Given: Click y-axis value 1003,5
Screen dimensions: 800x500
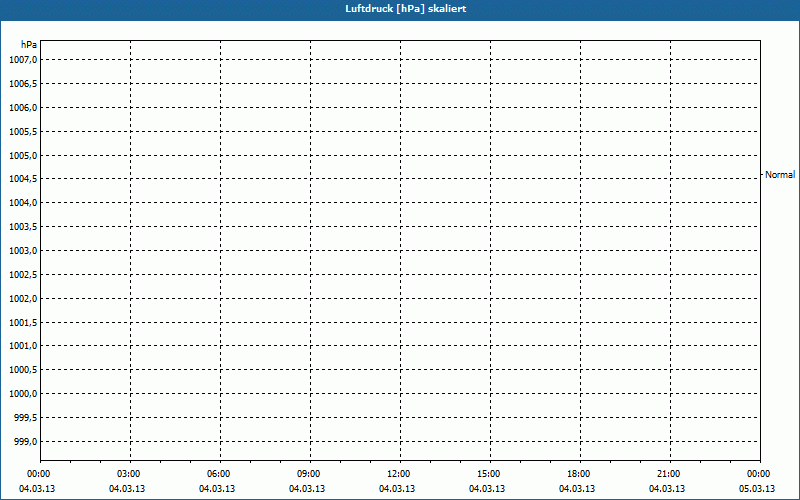Looking at the screenshot, I should [x=23, y=227].
